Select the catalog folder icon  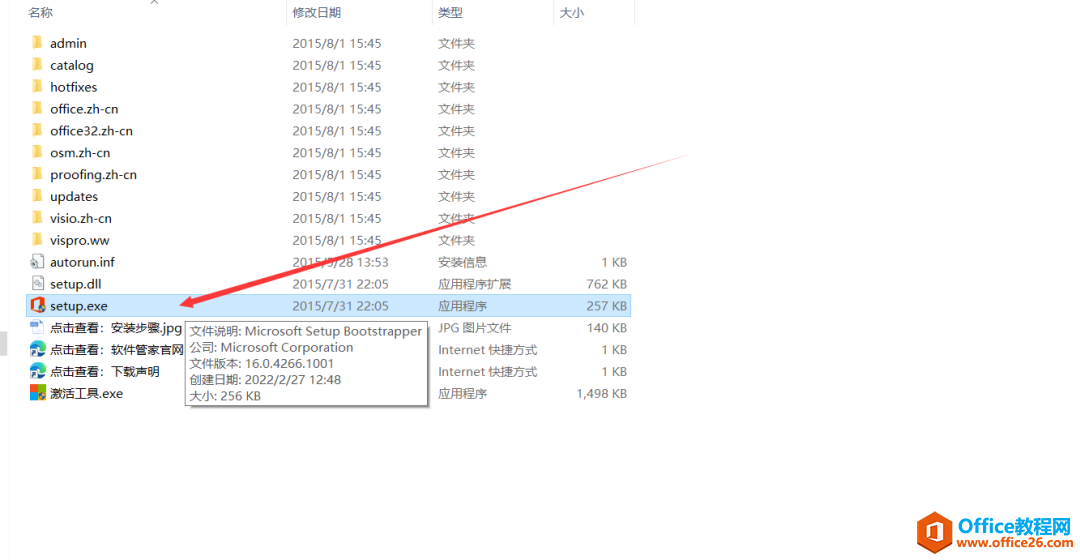click(37, 65)
